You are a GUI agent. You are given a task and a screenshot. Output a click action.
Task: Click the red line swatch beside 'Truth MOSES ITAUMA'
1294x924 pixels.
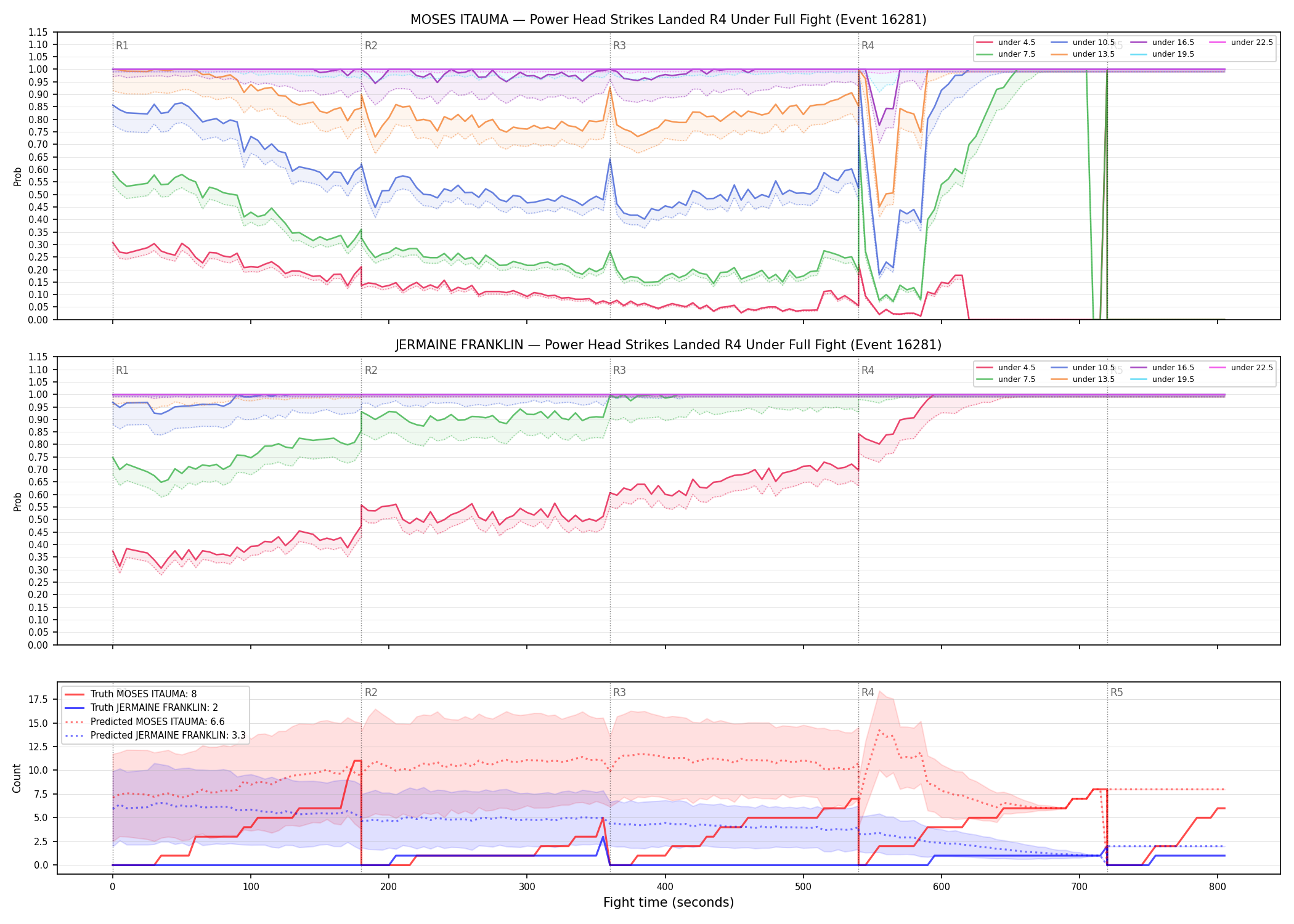click(x=75, y=694)
